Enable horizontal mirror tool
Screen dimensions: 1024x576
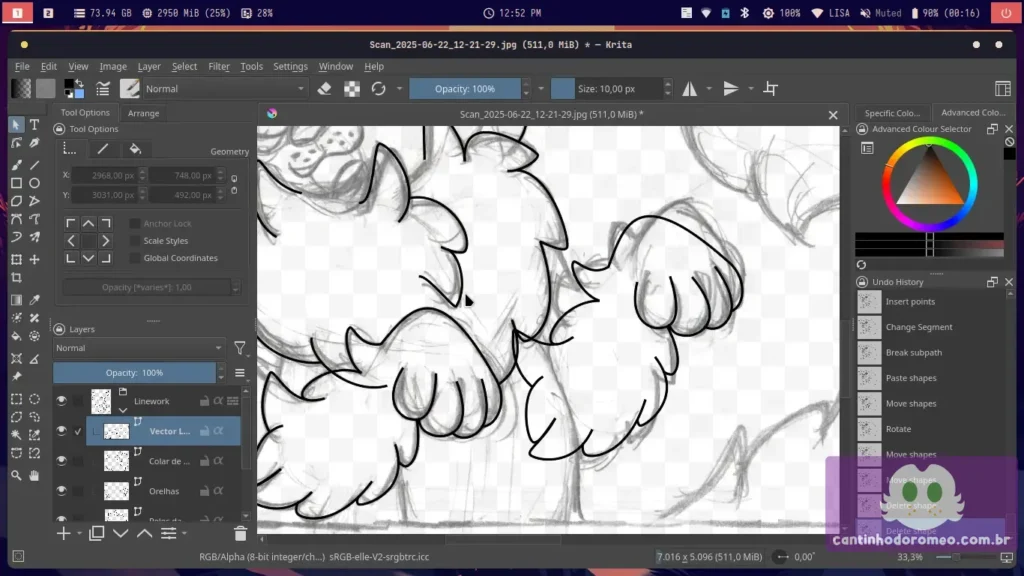click(x=690, y=89)
